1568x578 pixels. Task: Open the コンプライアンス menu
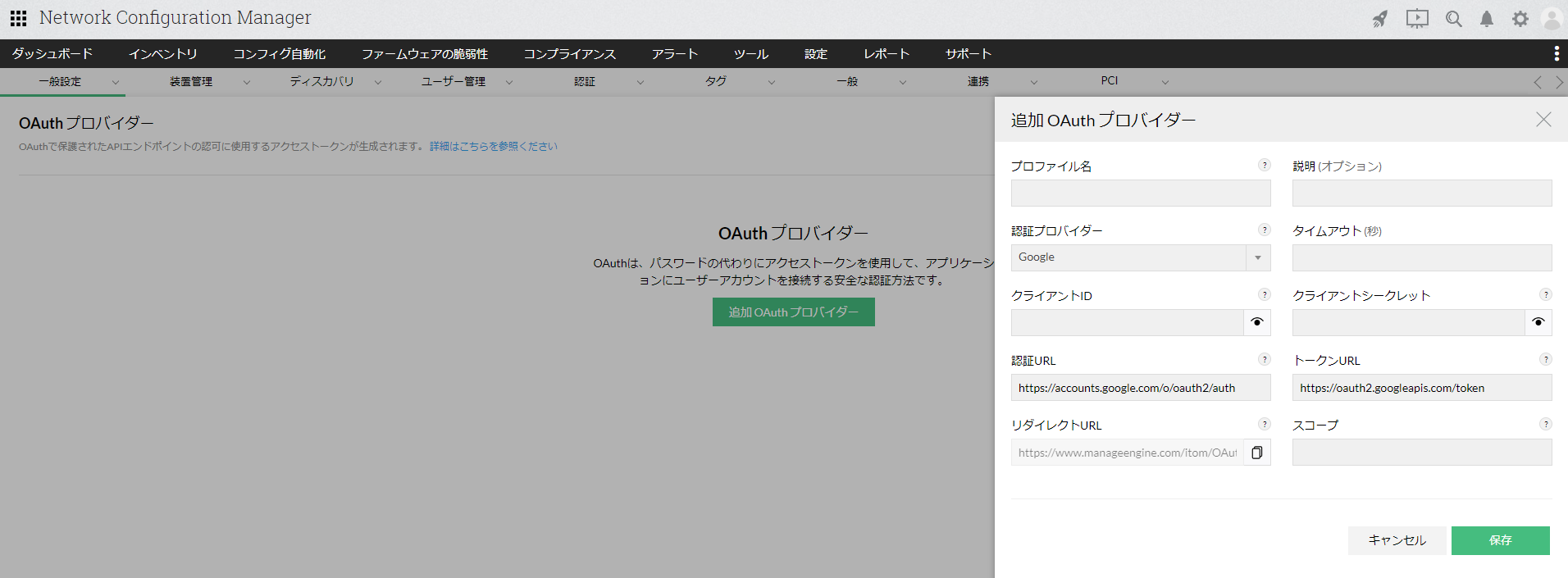click(x=570, y=53)
